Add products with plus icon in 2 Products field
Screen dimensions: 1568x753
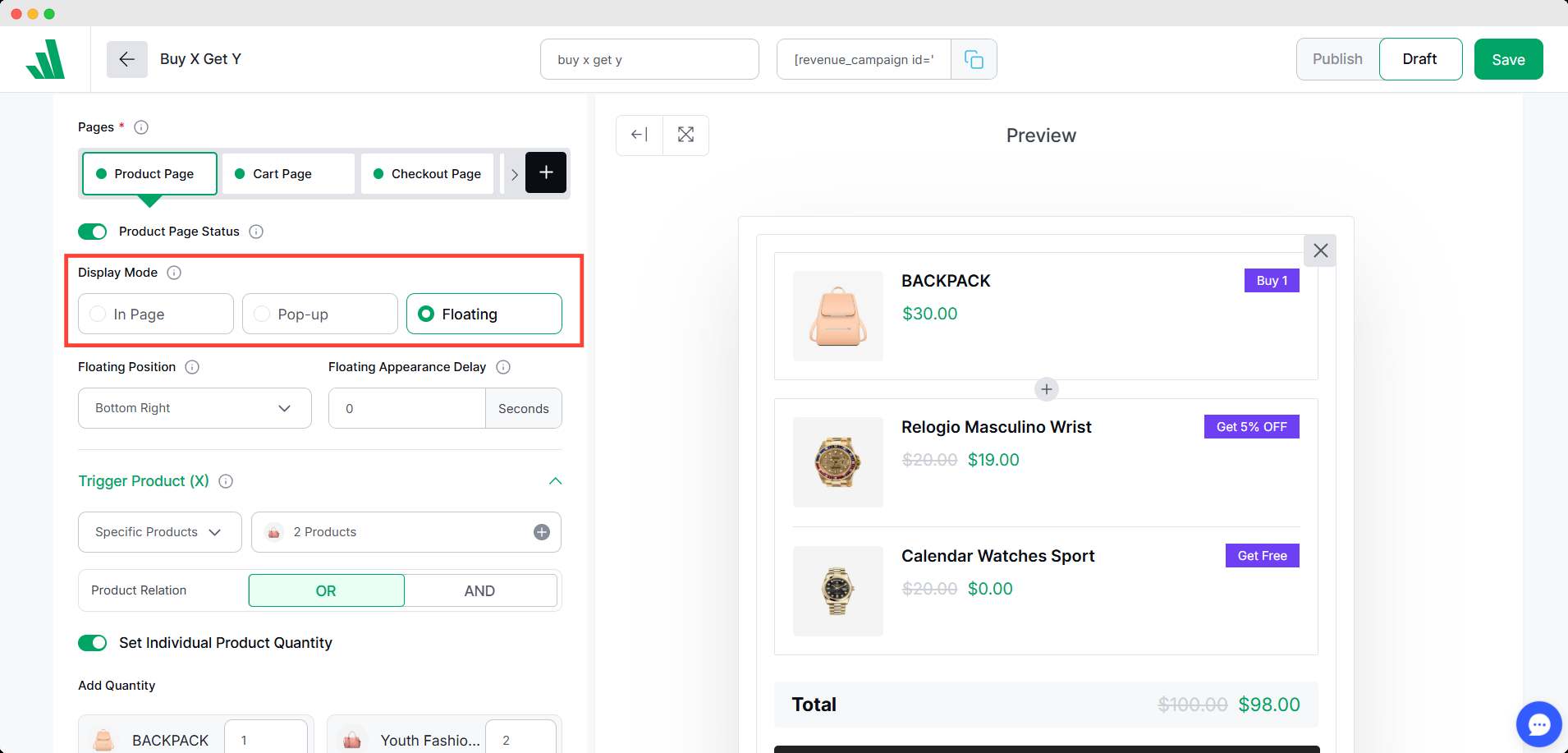[542, 532]
